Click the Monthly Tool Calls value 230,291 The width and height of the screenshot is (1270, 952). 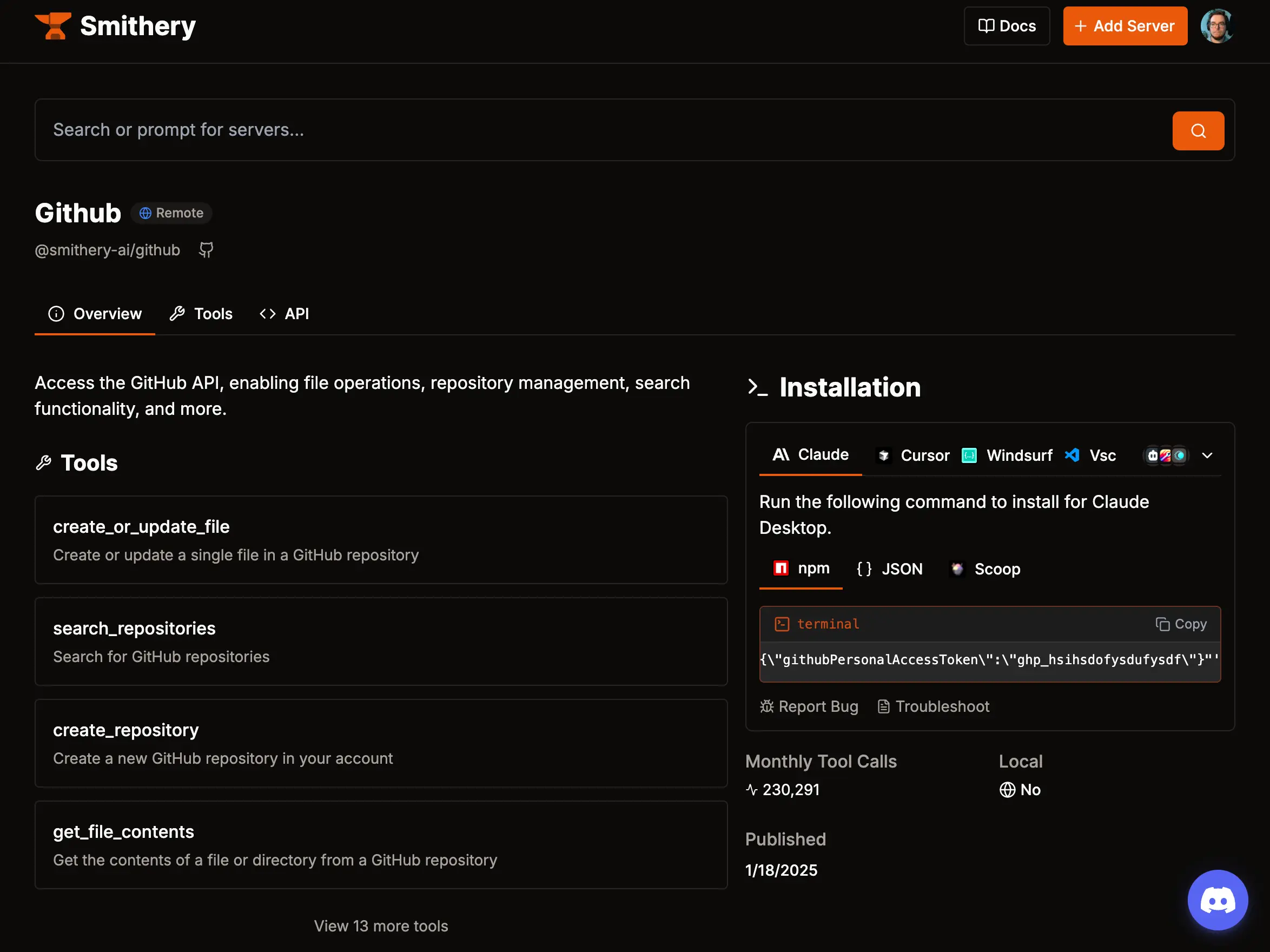point(791,790)
